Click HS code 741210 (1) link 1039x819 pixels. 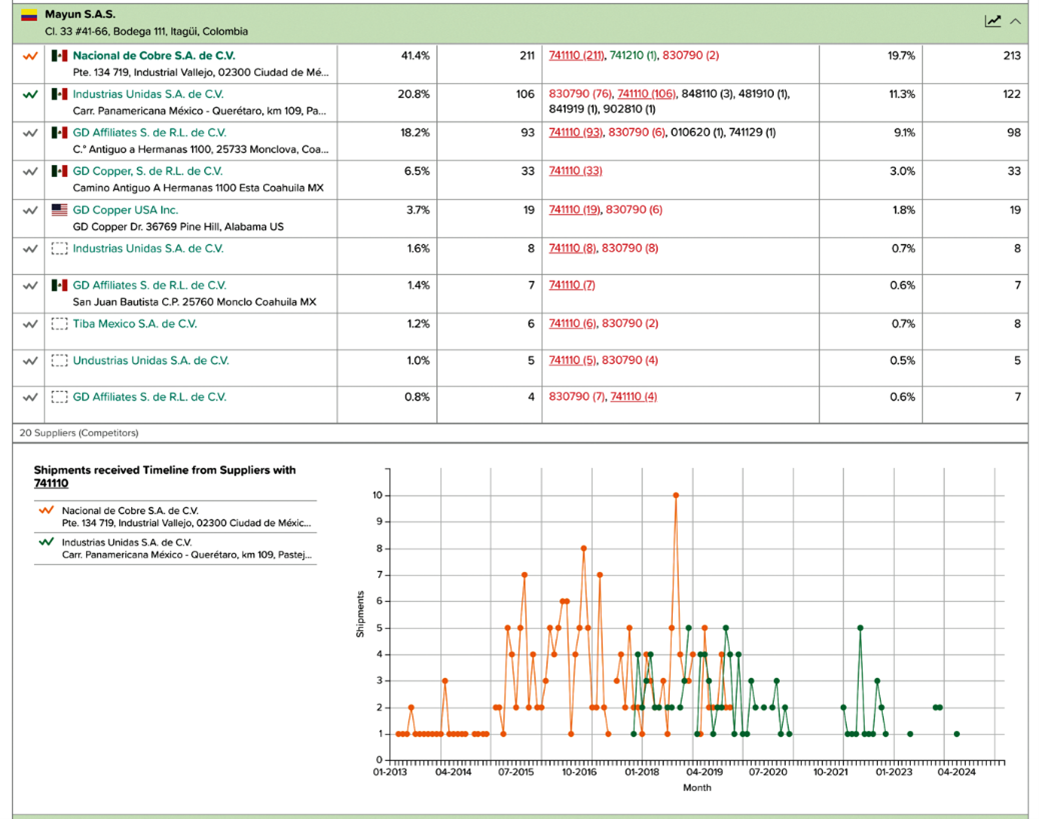coord(633,56)
